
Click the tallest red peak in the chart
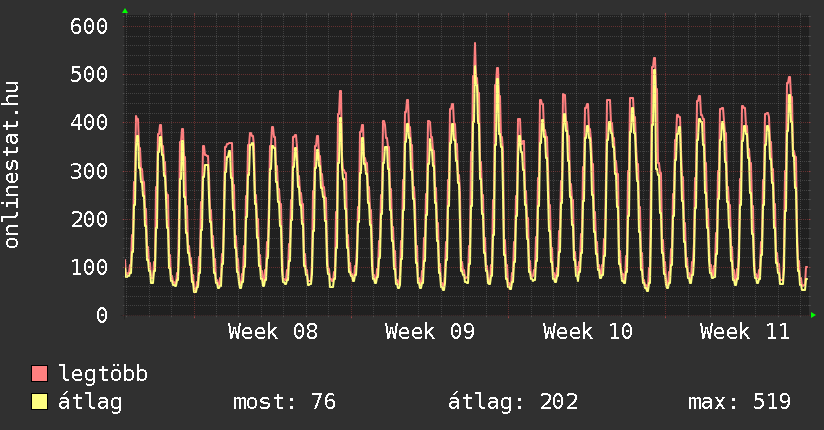coord(475,45)
